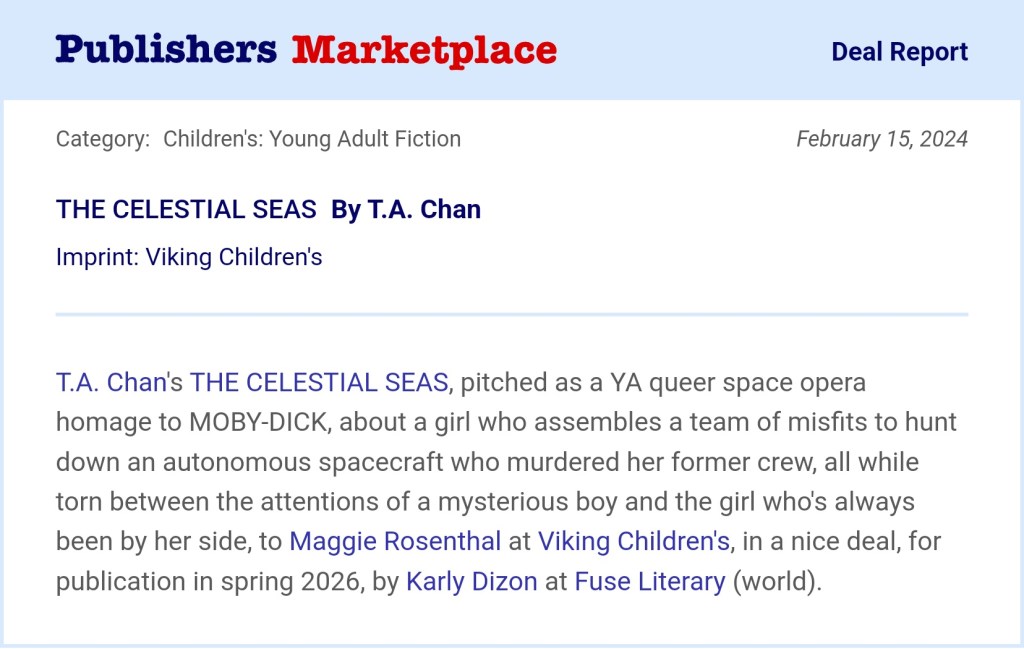1024x649 pixels.
Task: Open the Deal Report header label
Action: 899,52
